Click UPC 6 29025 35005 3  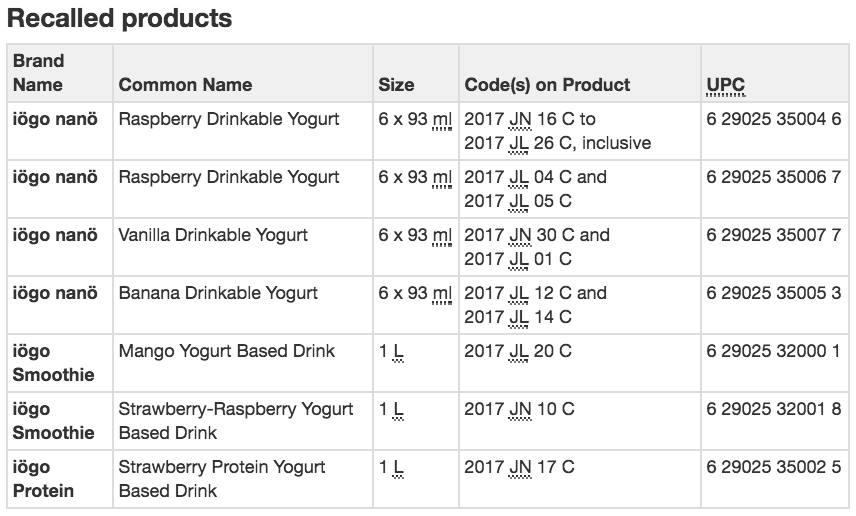(774, 293)
